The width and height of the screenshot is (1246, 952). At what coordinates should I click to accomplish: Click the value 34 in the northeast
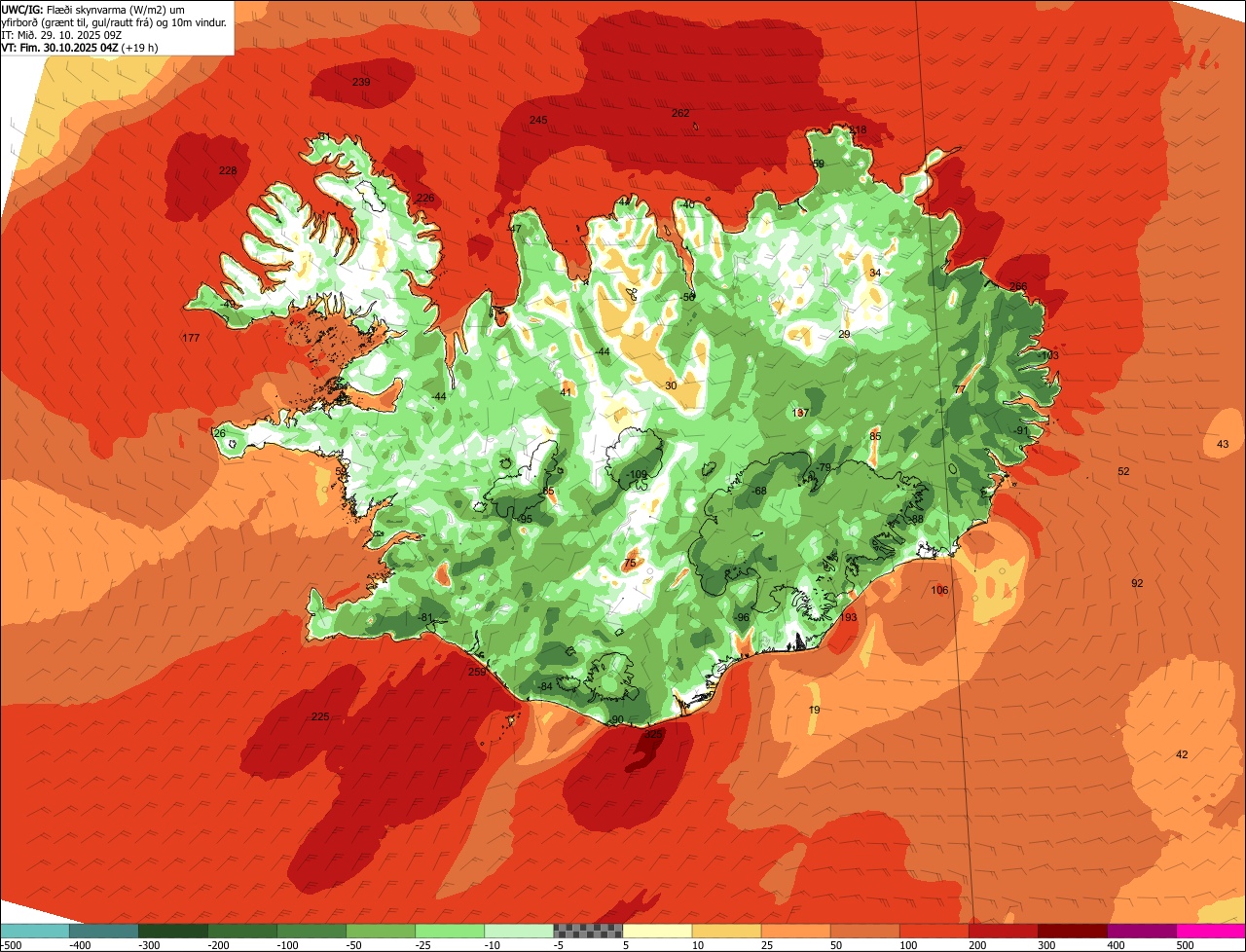coord(875,273)
